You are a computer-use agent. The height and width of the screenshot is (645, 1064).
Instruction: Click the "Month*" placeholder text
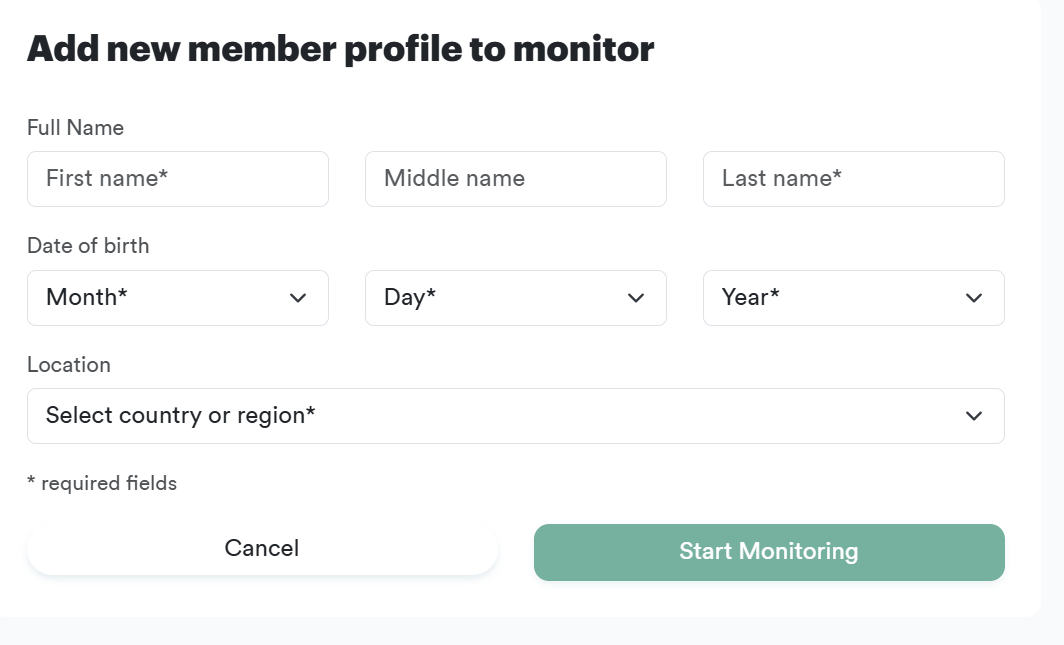(x=87, y=297)
